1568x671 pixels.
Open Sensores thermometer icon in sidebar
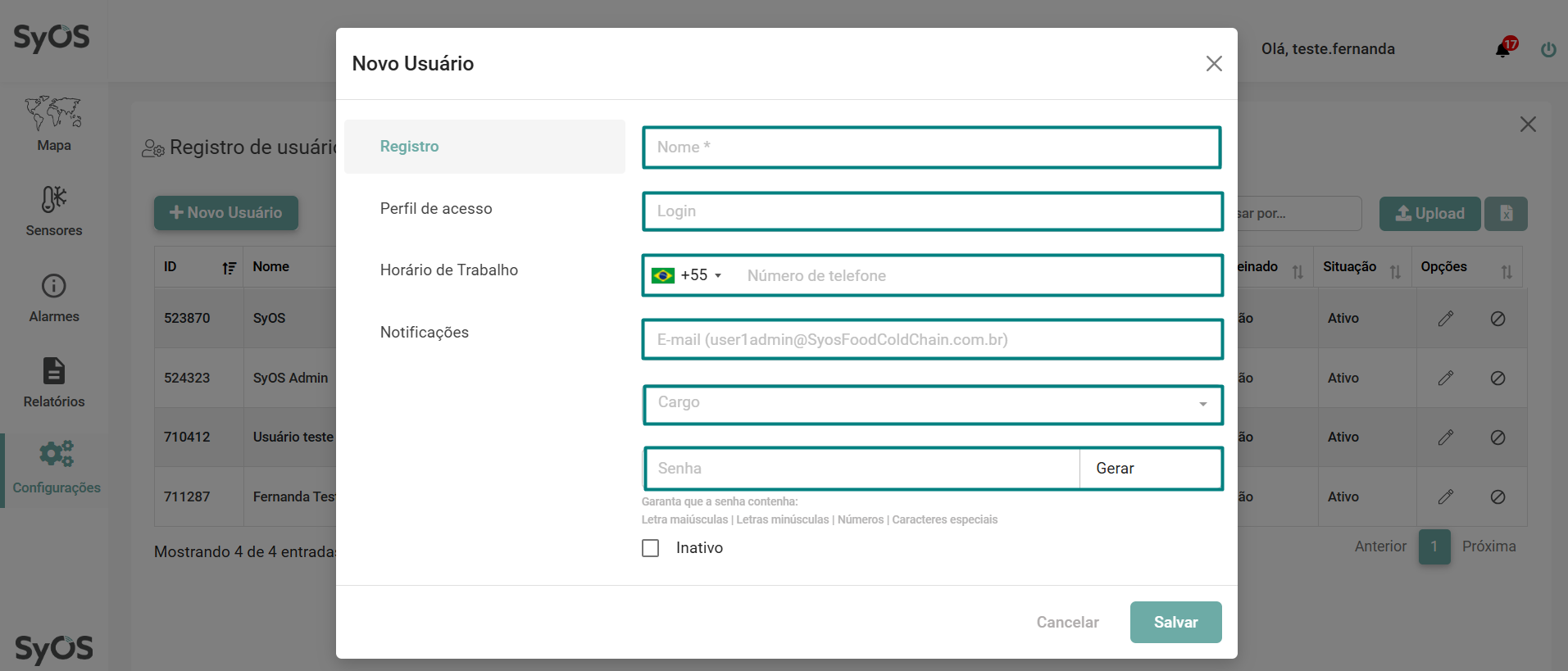point(53,199)
